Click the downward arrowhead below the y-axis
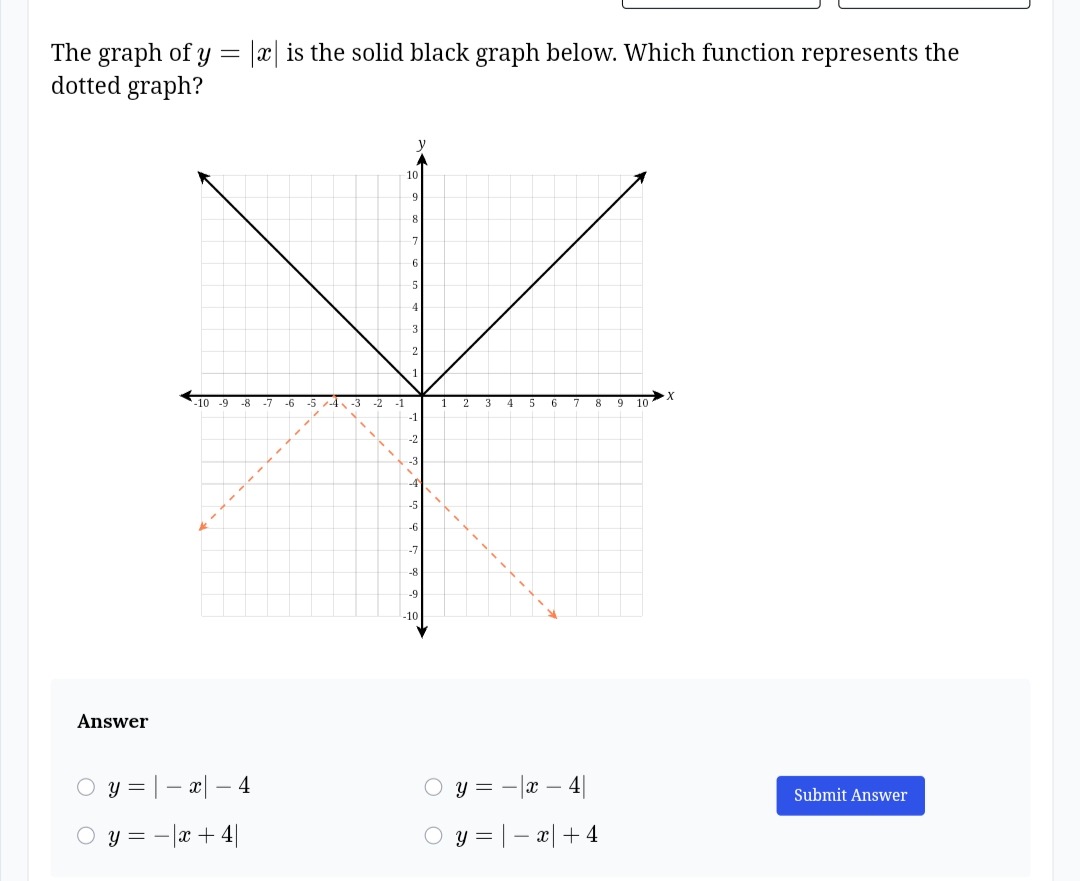1080x881 pixels. [x=422, y=632]
